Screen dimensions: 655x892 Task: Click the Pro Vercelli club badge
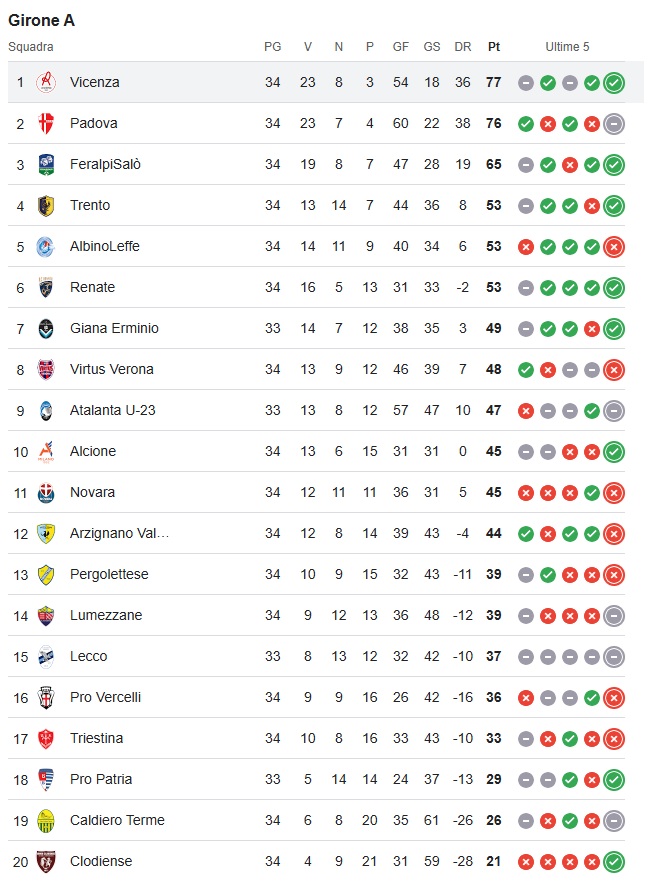click(x=46, y=697)
